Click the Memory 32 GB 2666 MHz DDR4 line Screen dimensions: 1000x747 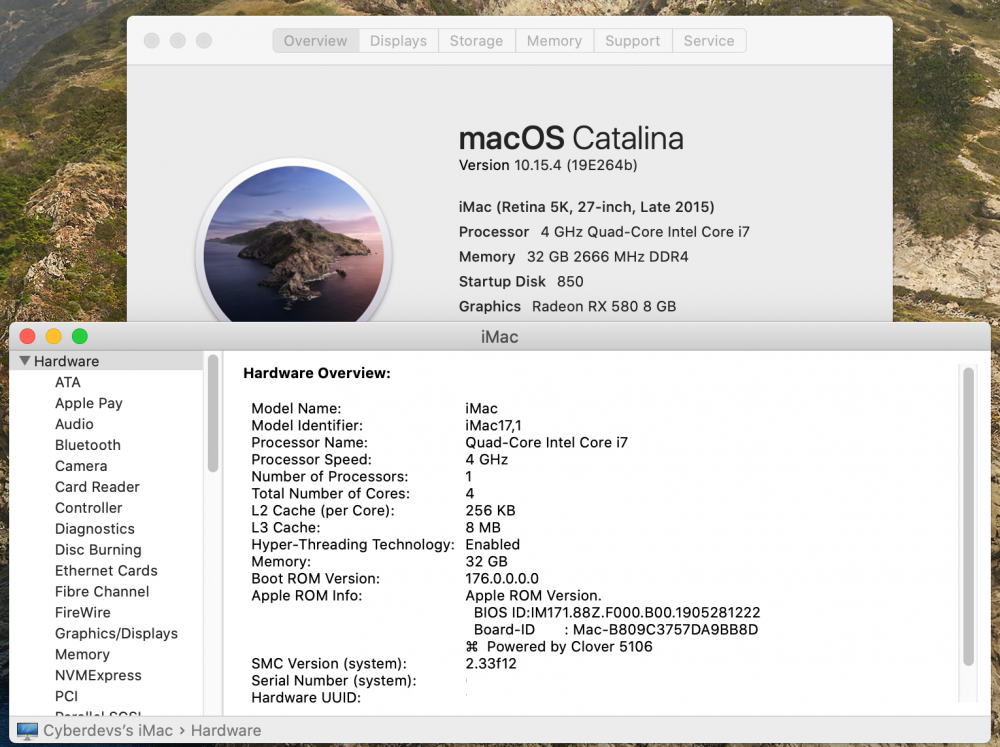(573, 256)
